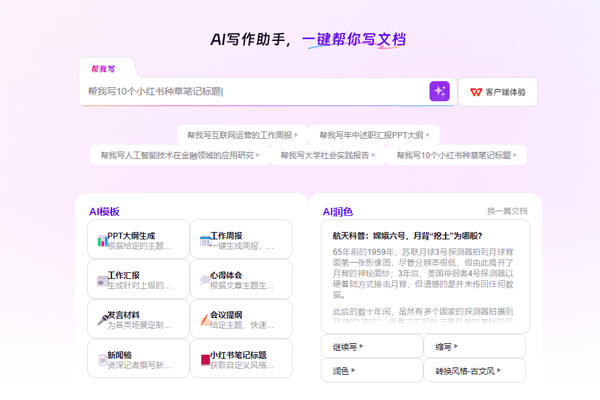The image size is (600, 400).
Task: Click the 心得体会 speech bubble icon
Action: click(x=205, y=280)
